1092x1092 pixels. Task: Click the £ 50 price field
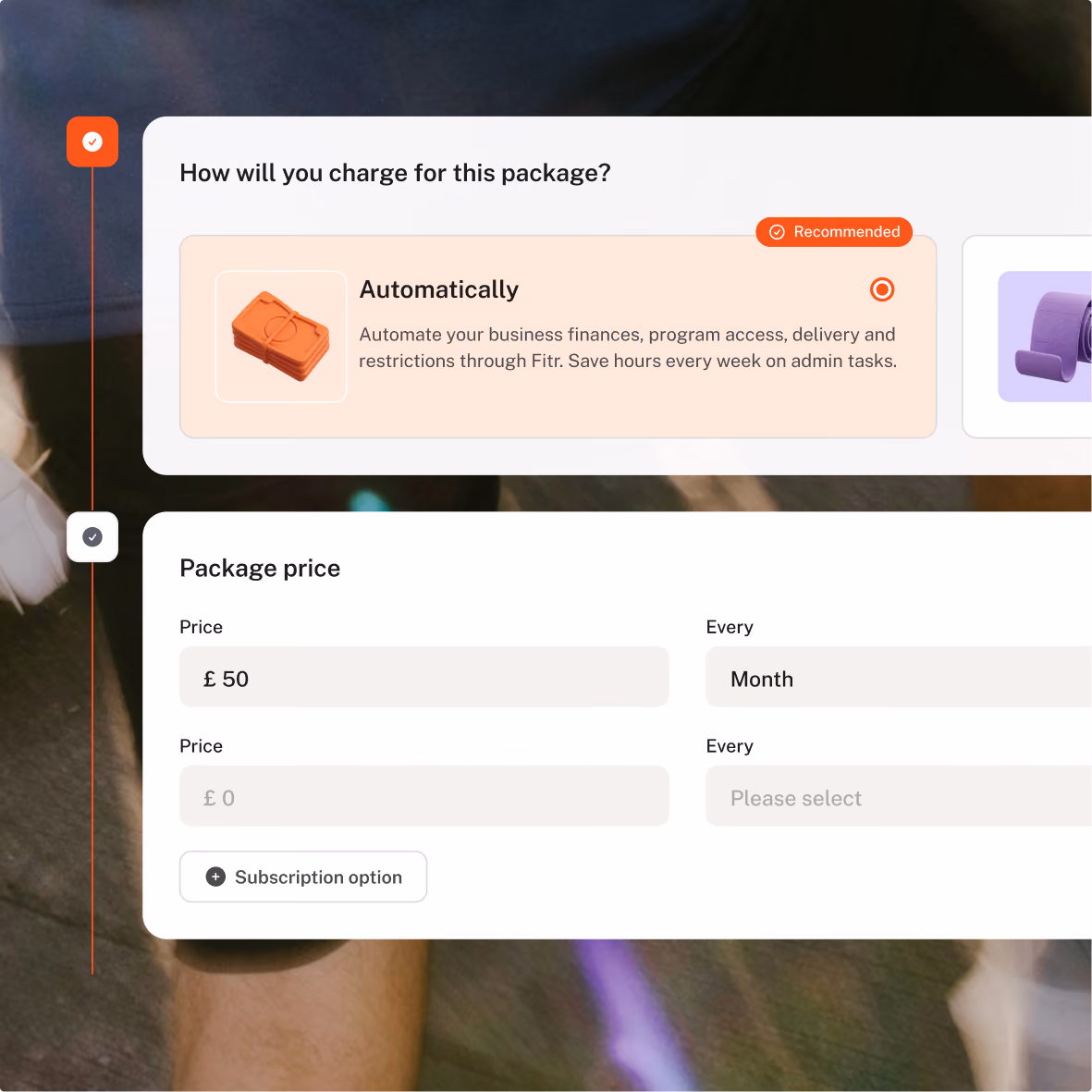[x=424, y=677]
